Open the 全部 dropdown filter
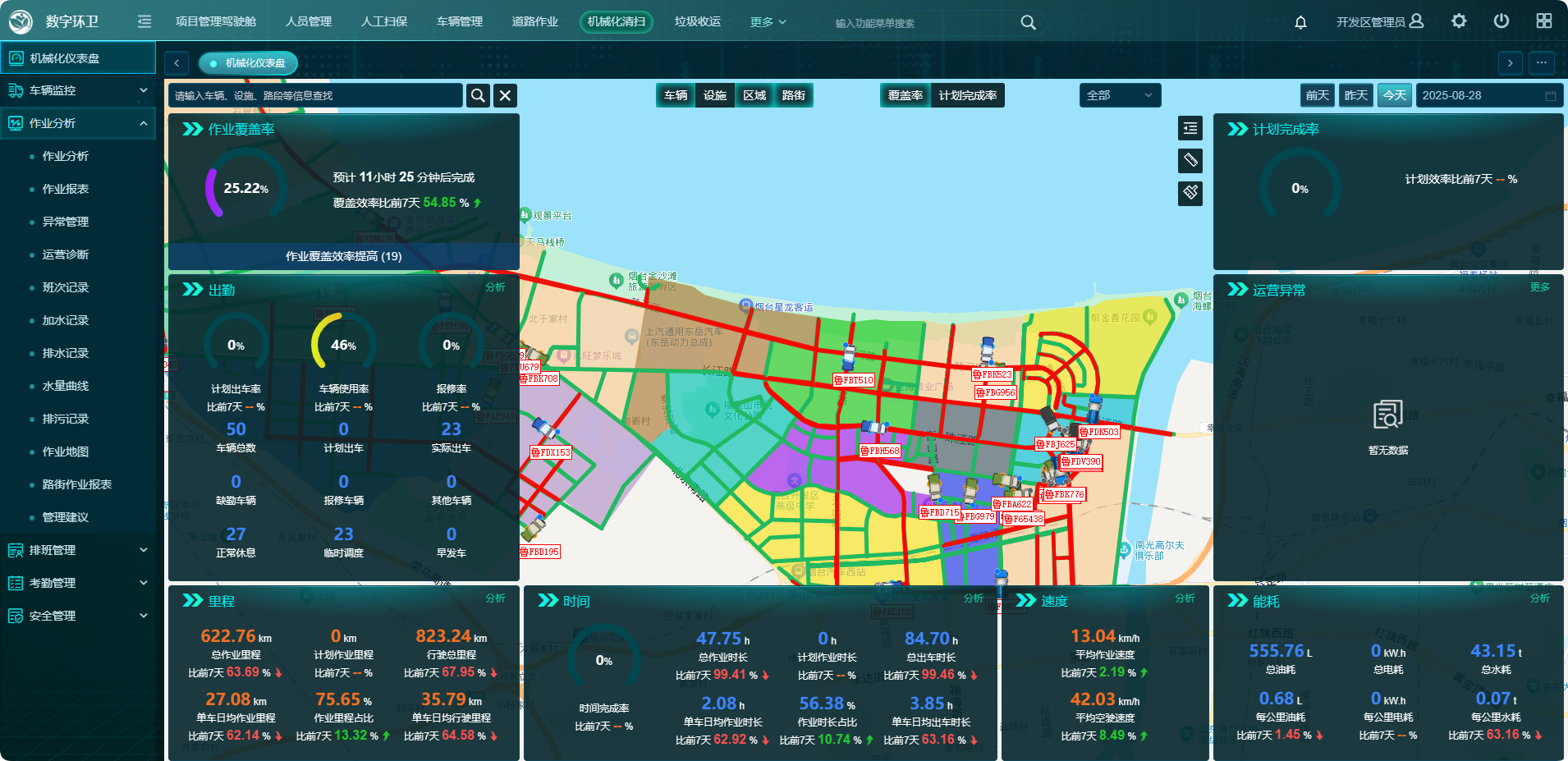This screenshot has height=761, width=1568. coord(1120,96)
